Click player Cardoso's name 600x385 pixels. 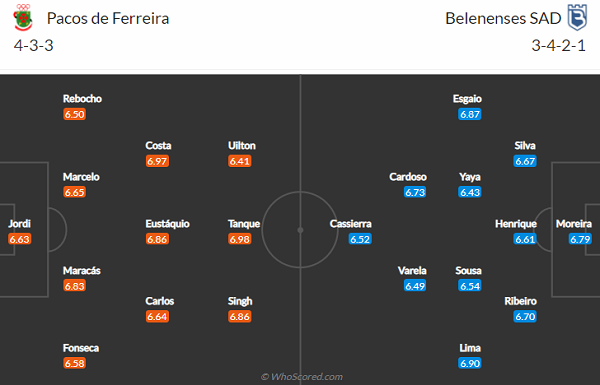click(408, 177)
